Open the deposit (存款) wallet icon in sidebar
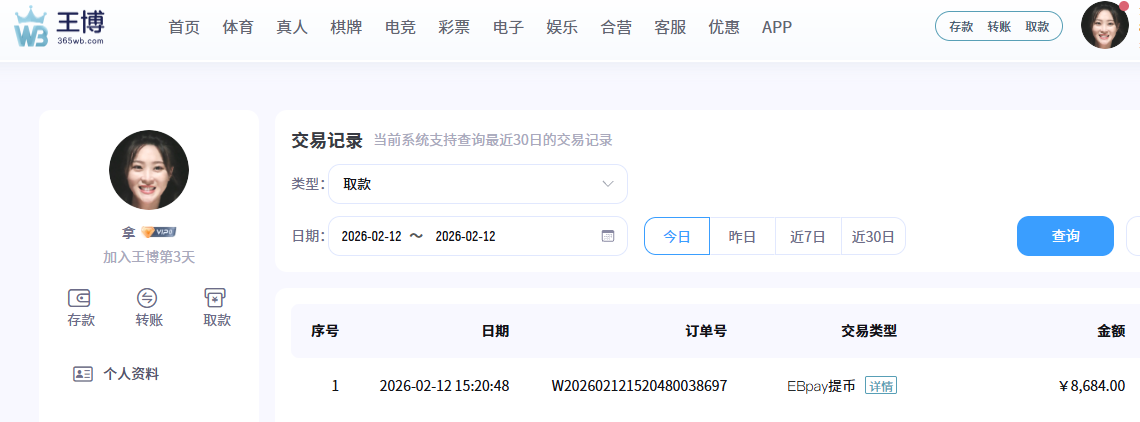 (x=81, y=298)
